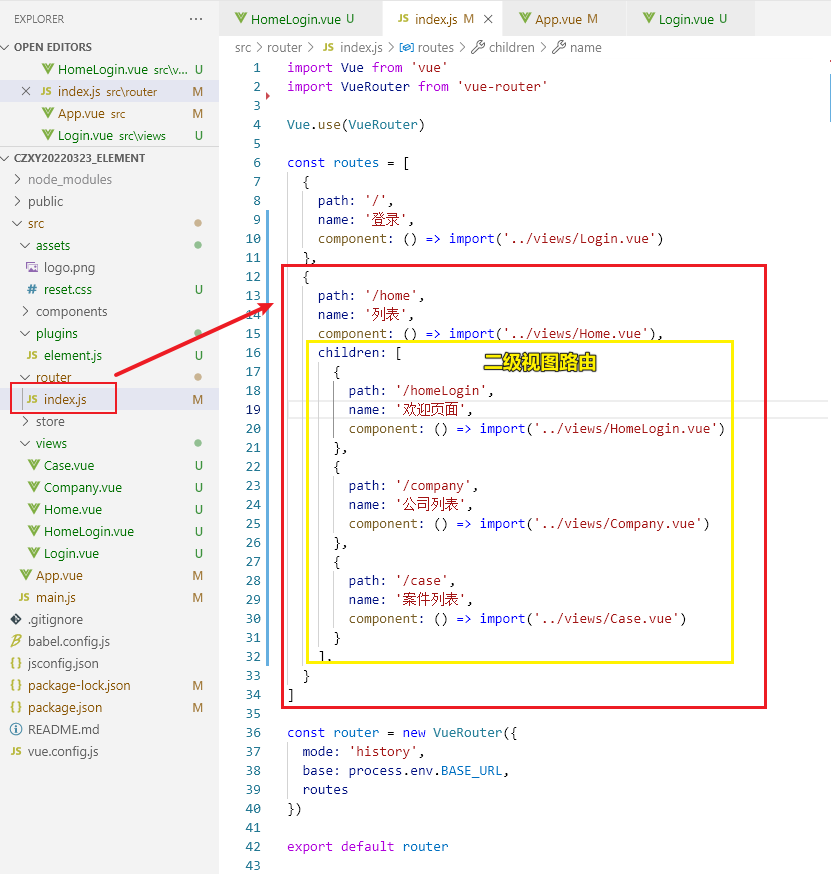
Task: Open package.json file
Action: click(65, 707)
